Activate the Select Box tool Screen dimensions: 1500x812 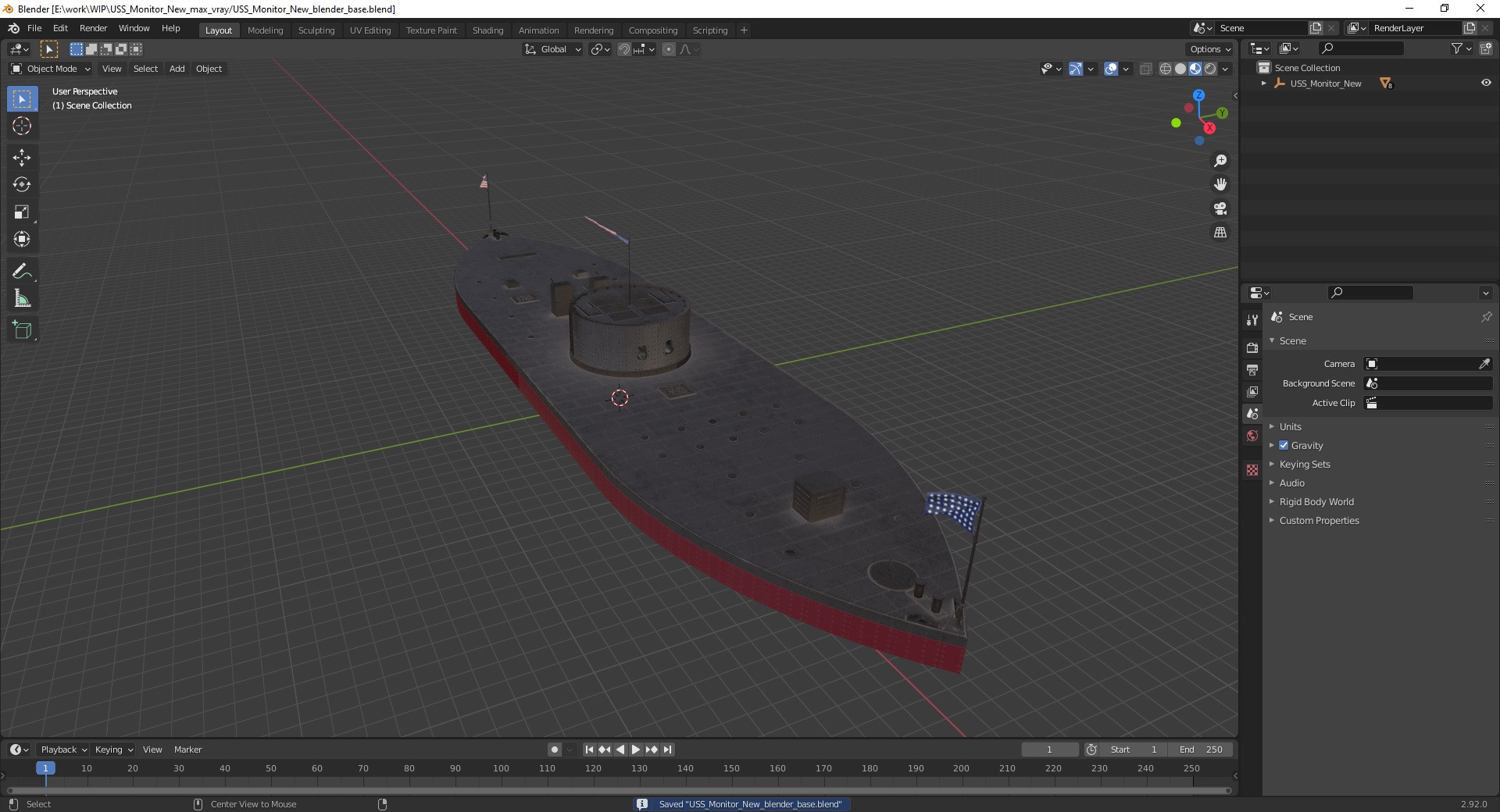pos(22,99)
